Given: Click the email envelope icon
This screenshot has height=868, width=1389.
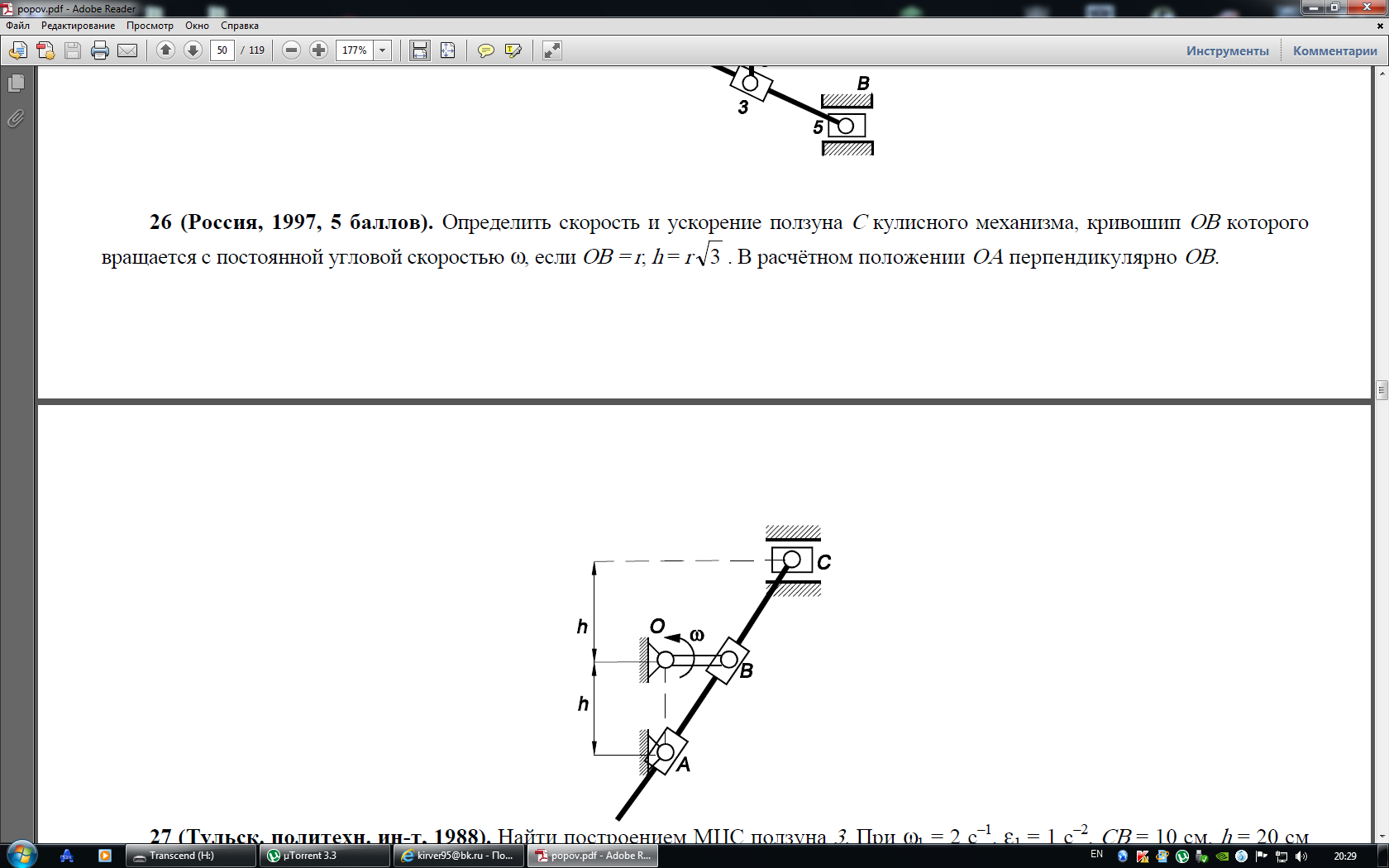Looking at the screenshot, I should [x=127, y=50].
